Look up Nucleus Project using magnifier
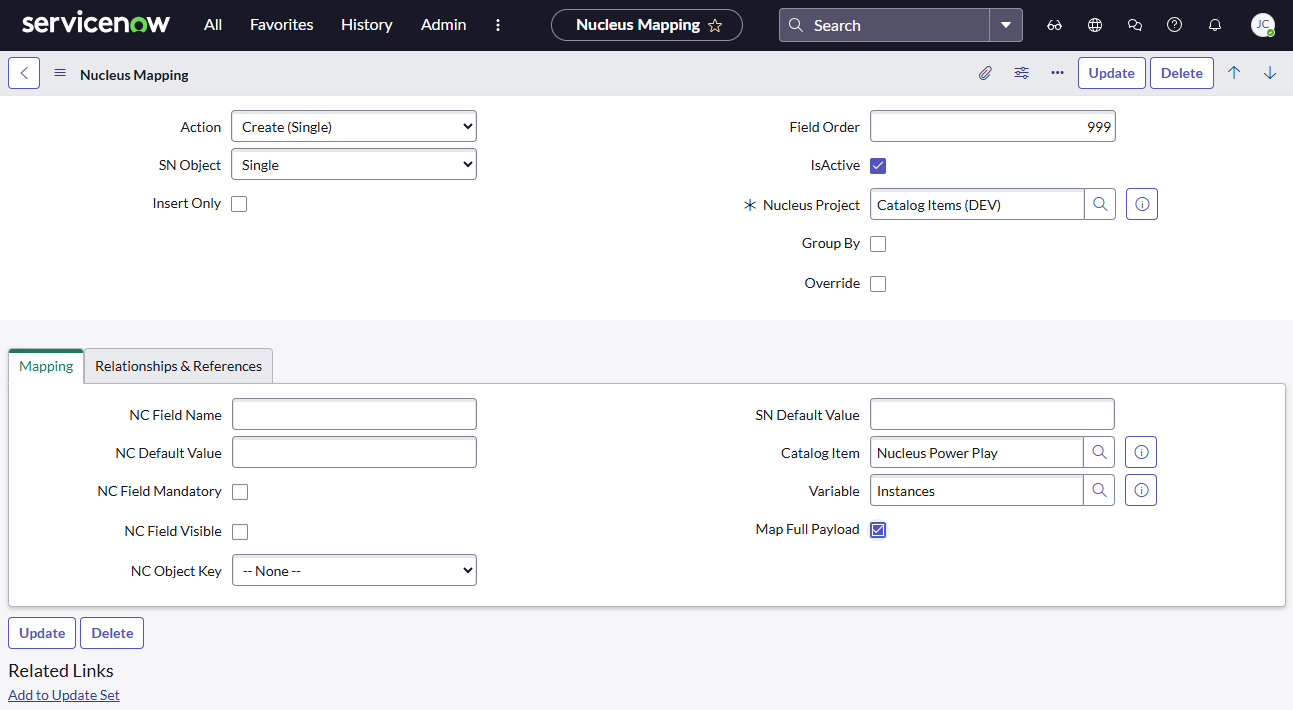The height and width of the screenshot is (710, 1293). 1100,205
